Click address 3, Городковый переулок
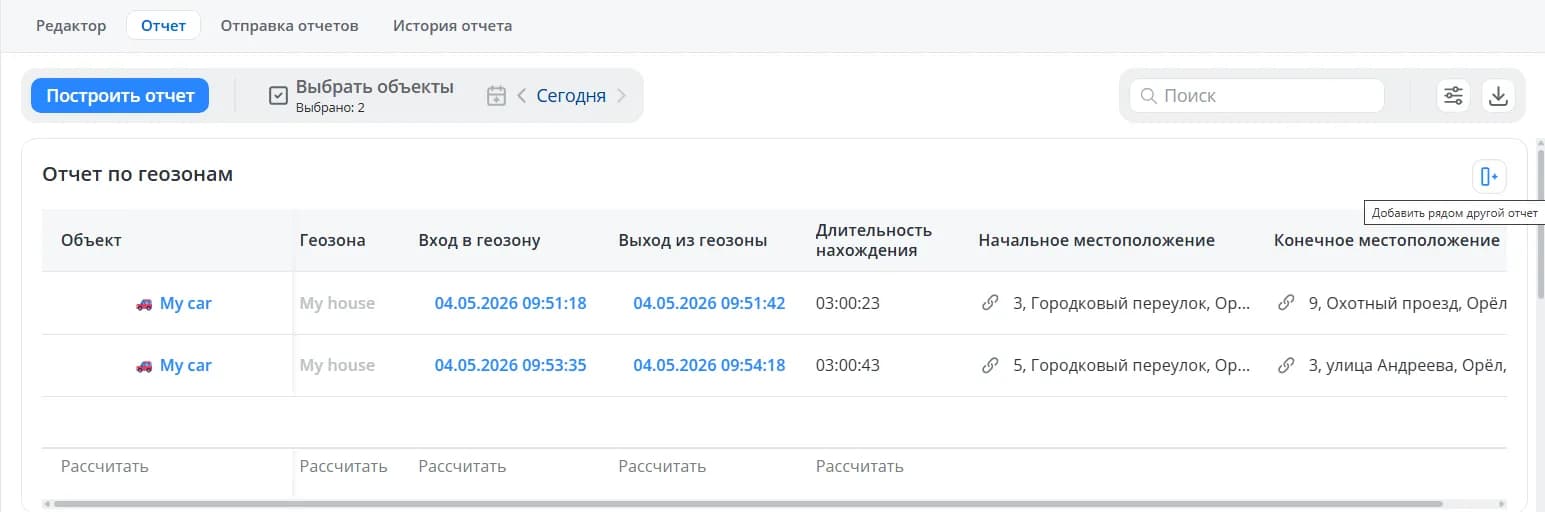1545x512 pixels. coord(1132,303)
